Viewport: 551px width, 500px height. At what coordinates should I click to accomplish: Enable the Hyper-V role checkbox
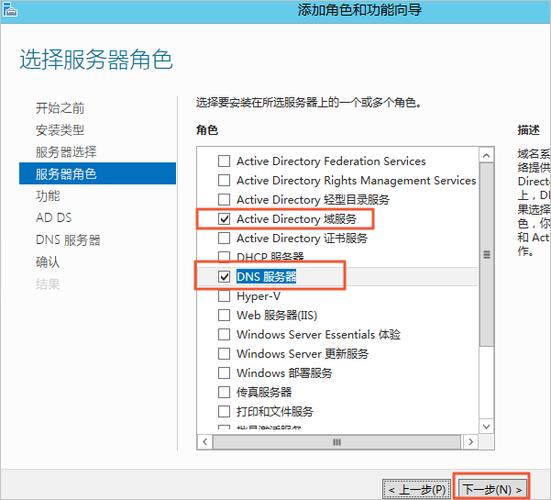[x=224, y=296]
